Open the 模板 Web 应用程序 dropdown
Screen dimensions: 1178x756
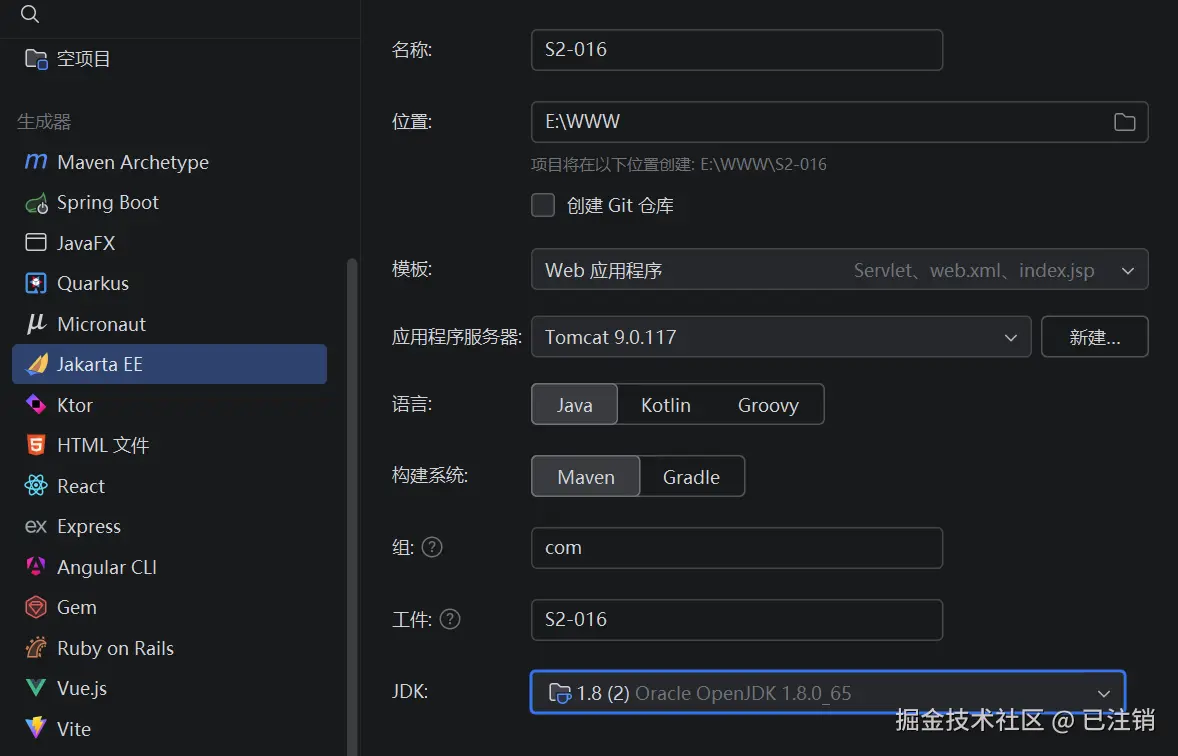[x=839, y=269]
